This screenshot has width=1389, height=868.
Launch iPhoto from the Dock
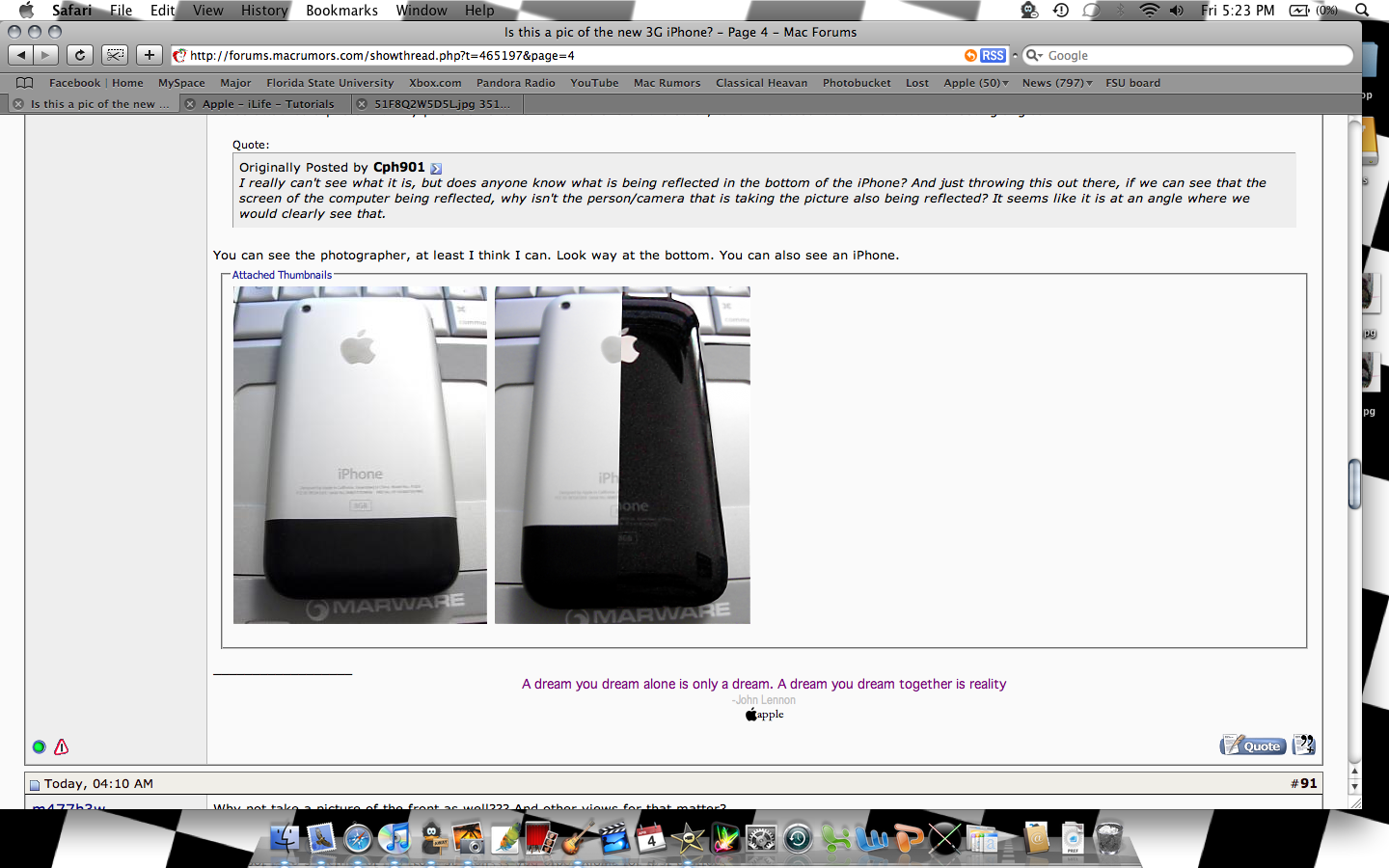[469, 838]
